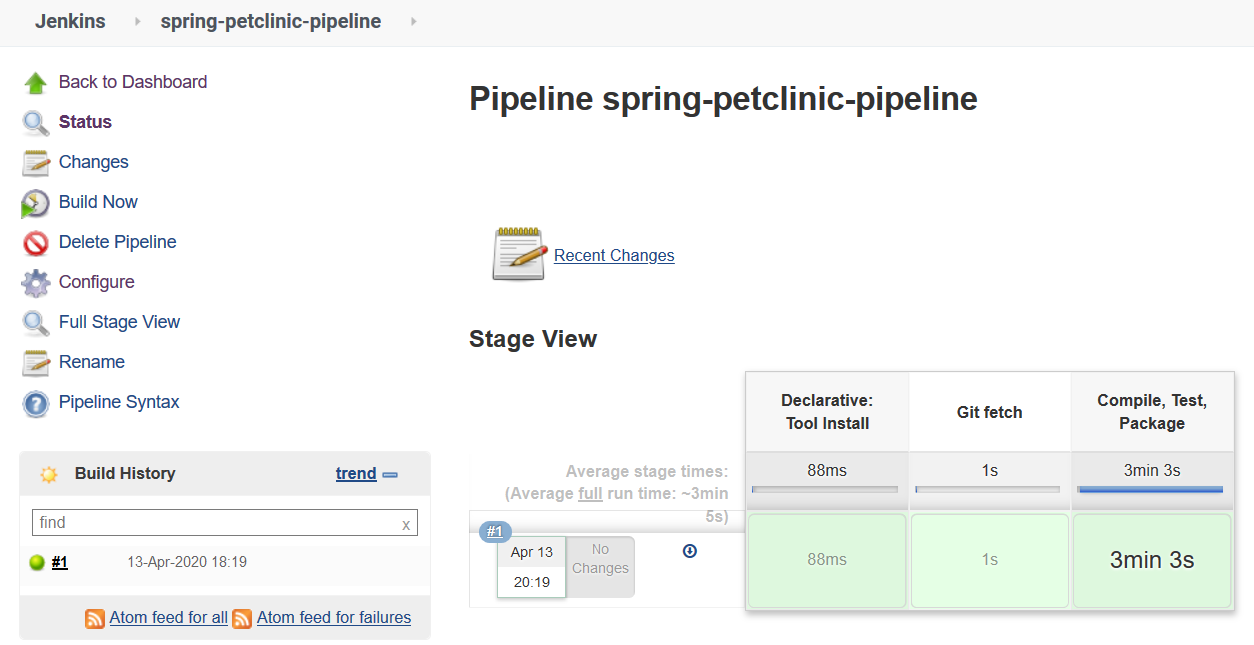The image size is (1254, 645).
Task: Click the Pipeline Syntax question-mark icon
Action: [33, 402]
